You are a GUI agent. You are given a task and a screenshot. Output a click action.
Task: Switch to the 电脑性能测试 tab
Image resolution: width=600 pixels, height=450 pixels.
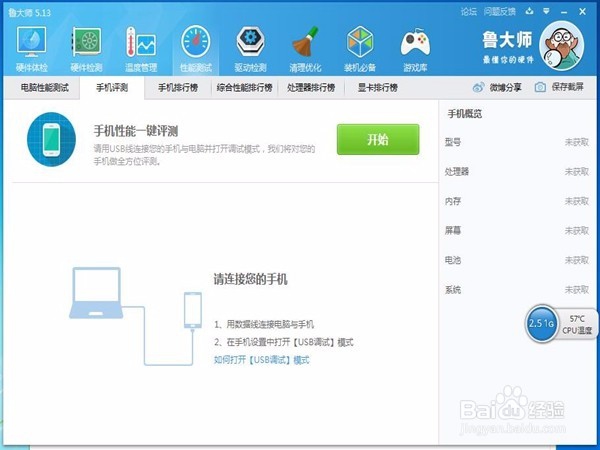pyautogui.click(x=45, y=88)
